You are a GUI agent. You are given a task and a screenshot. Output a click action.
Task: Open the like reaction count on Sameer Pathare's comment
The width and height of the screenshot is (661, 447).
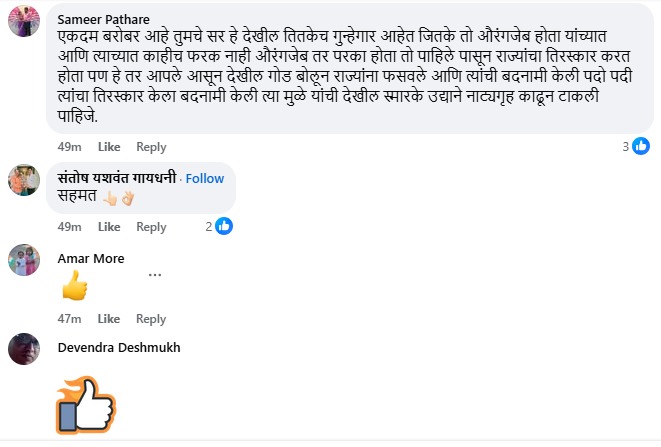tap(636, 146)
